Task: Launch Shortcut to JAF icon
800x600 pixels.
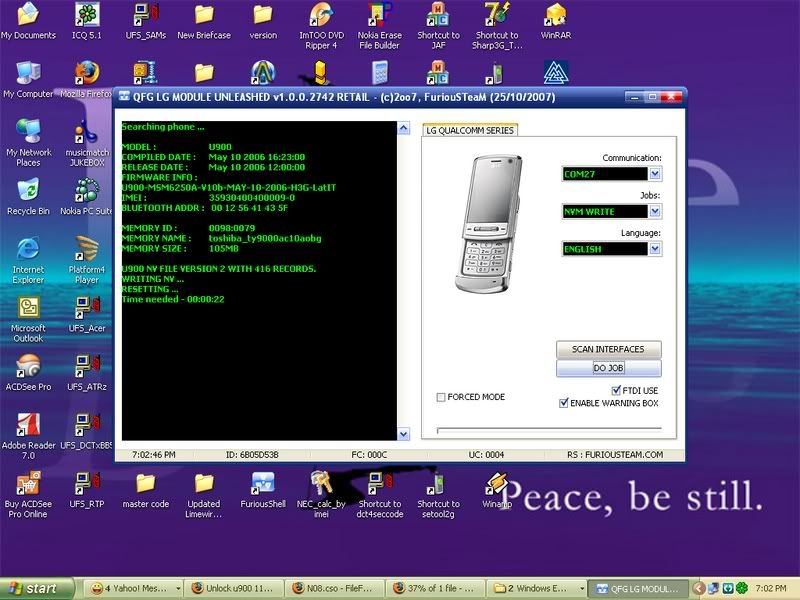Action: [x=438, y=26]
